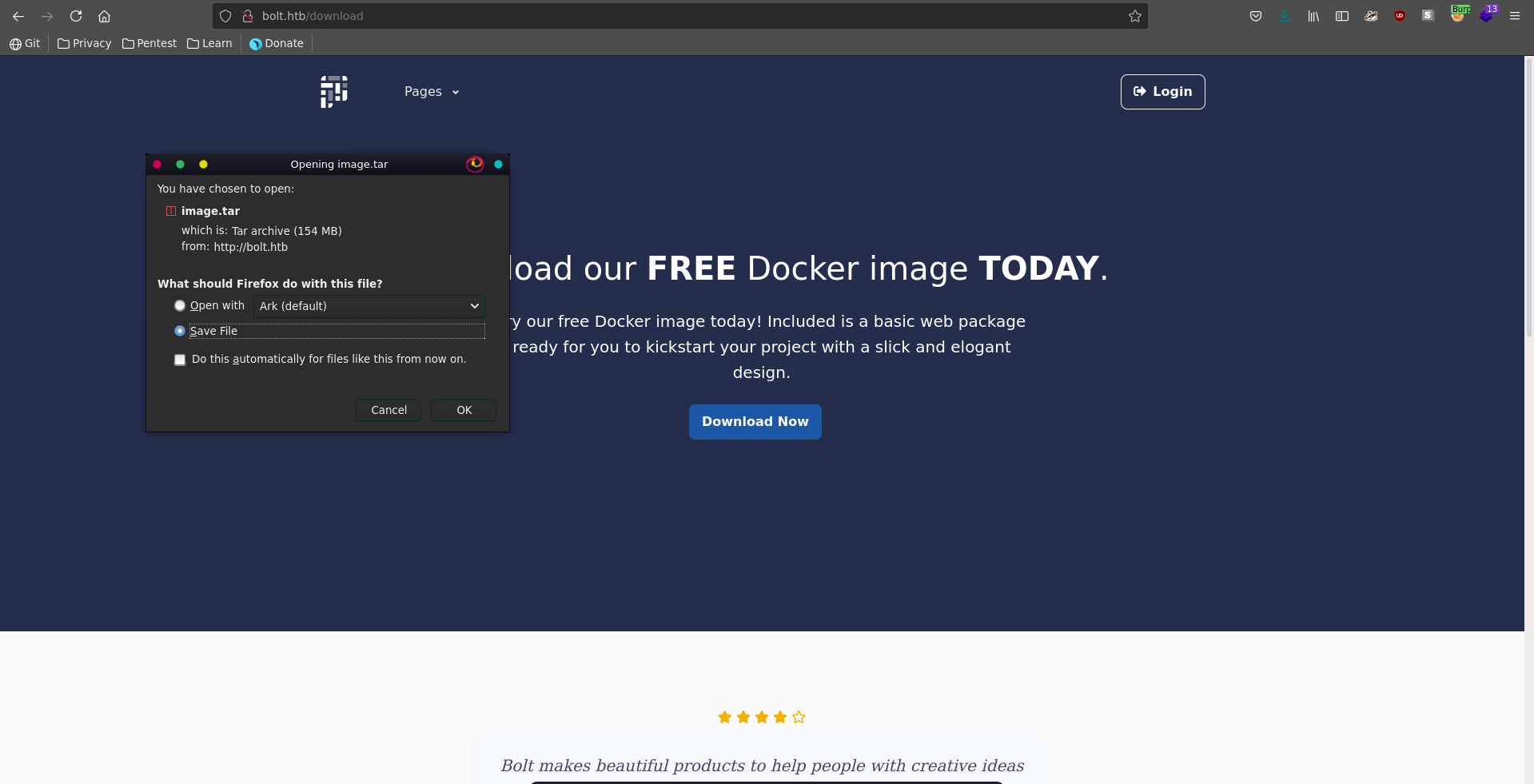Reload the current page
Image resolution: width=1534 pixels, height=784 pixels.
pos(76,16)
